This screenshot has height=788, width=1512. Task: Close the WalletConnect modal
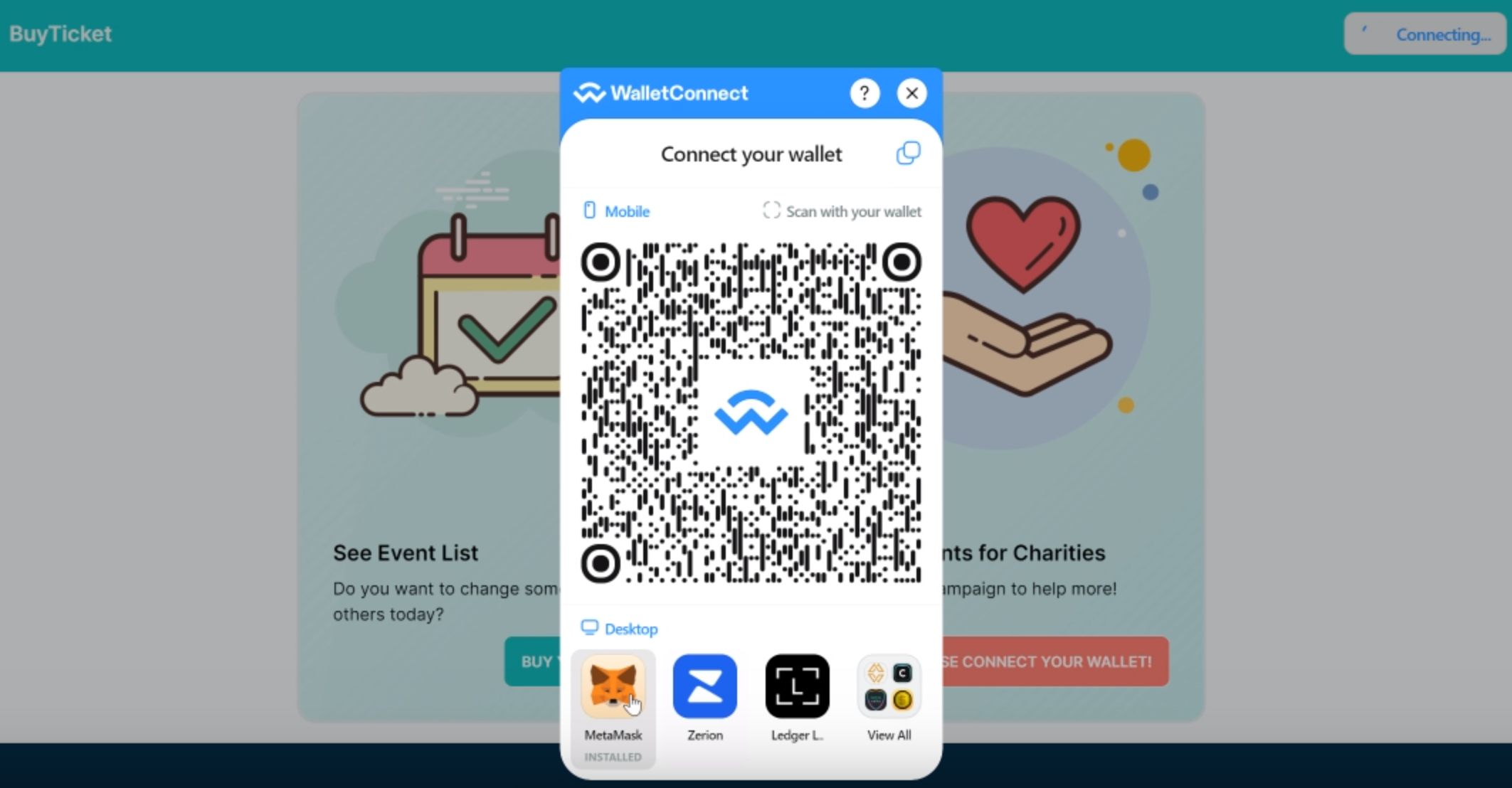(910, 92)
